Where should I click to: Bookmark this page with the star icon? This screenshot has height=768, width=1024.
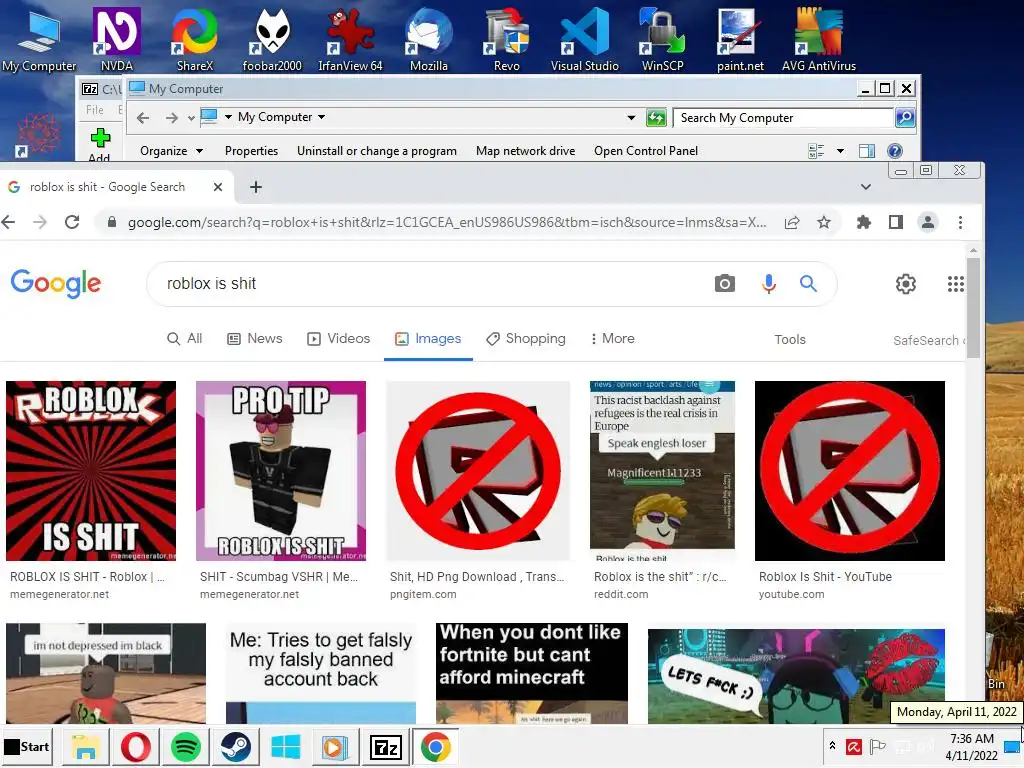824,222
